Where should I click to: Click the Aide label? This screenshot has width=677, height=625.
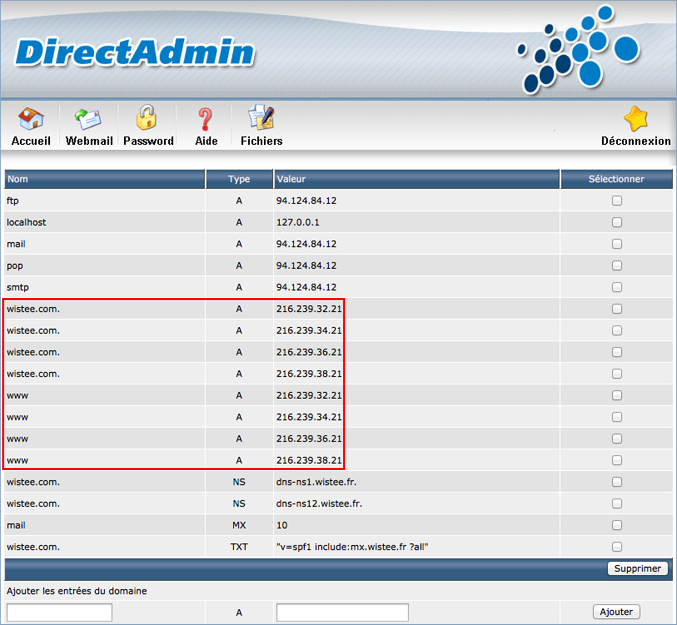pyautogui.click(x=206, y=141)
